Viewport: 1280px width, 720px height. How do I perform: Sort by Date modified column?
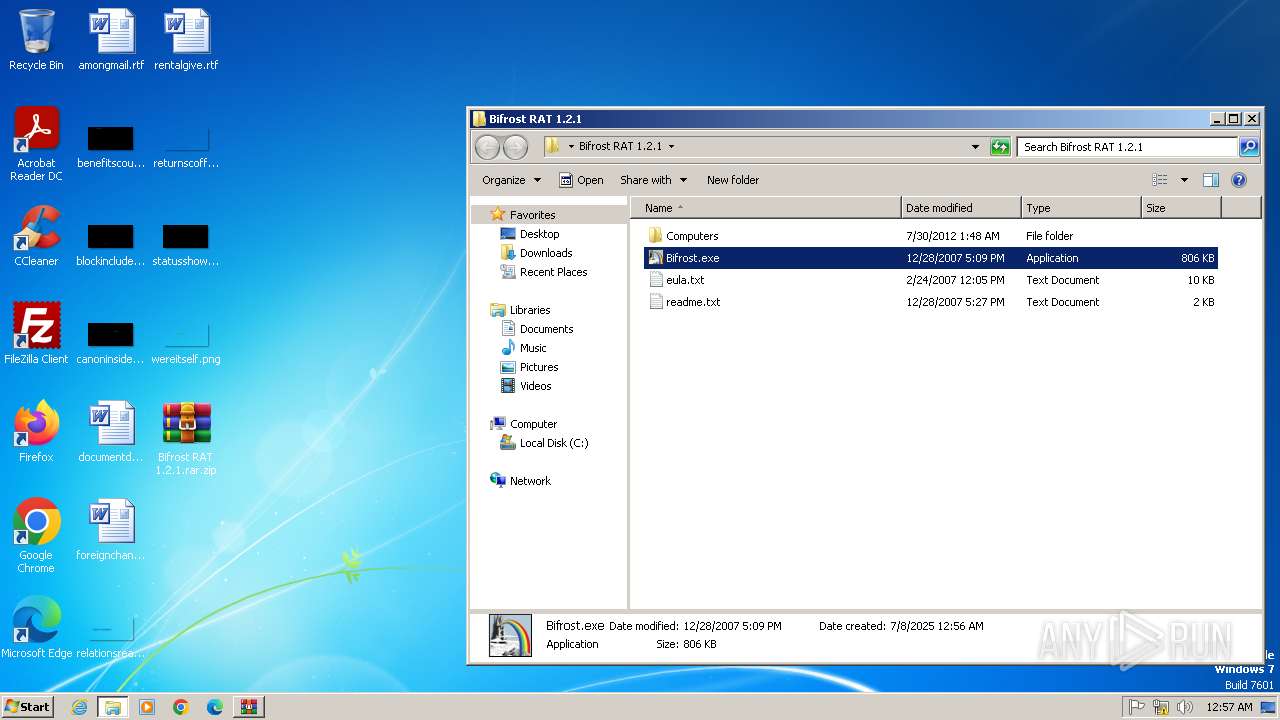pyautogui.click(x=961, y=208)
